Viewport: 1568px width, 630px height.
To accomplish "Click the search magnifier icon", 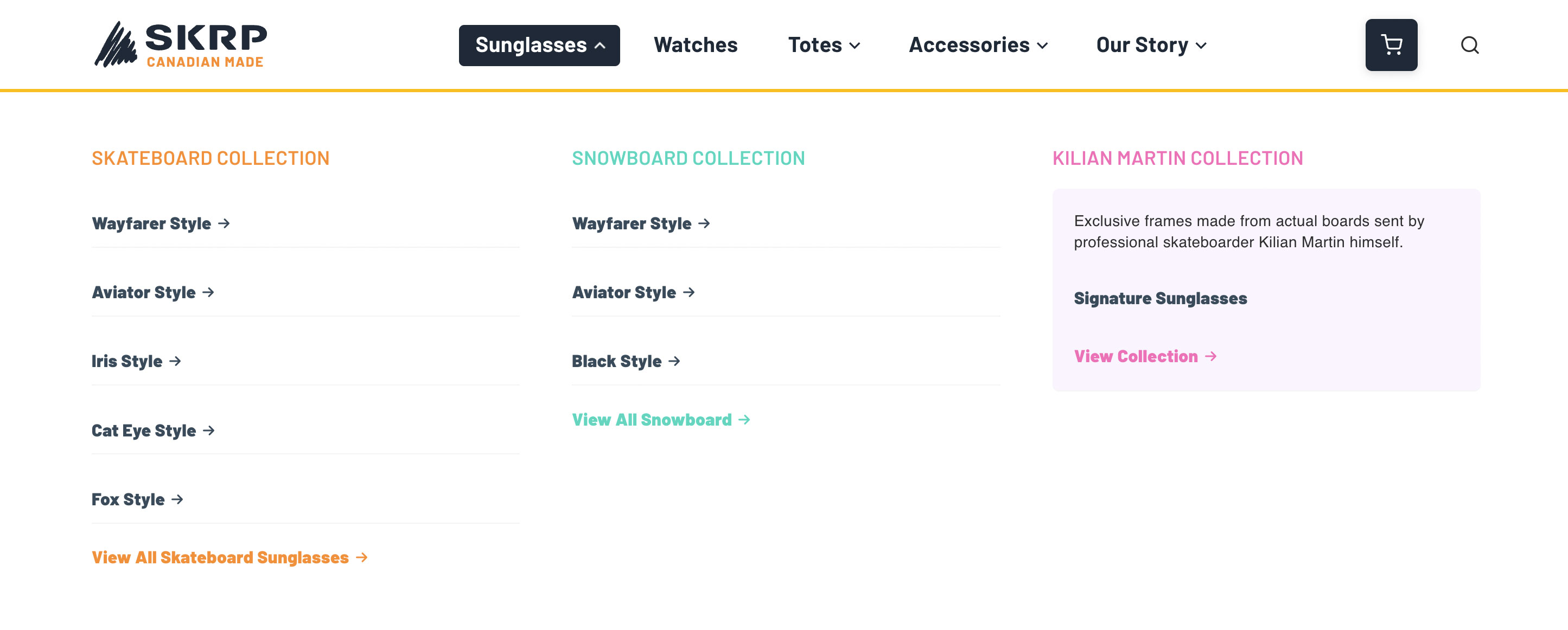I will coord(1469,45).
